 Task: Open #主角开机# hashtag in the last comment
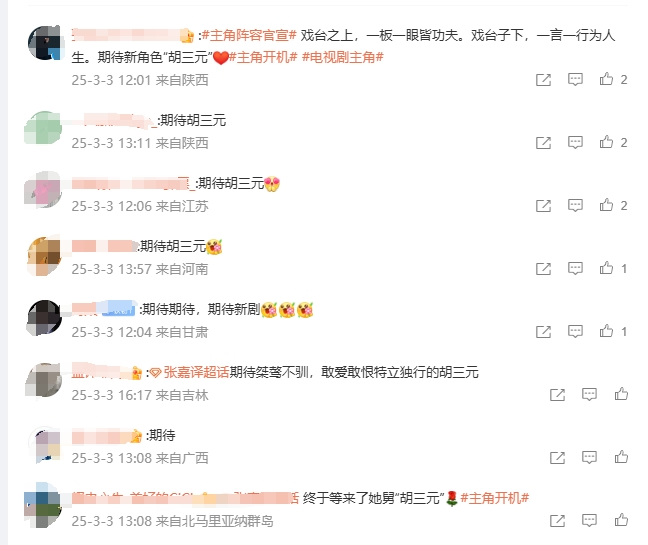(495, 498)
